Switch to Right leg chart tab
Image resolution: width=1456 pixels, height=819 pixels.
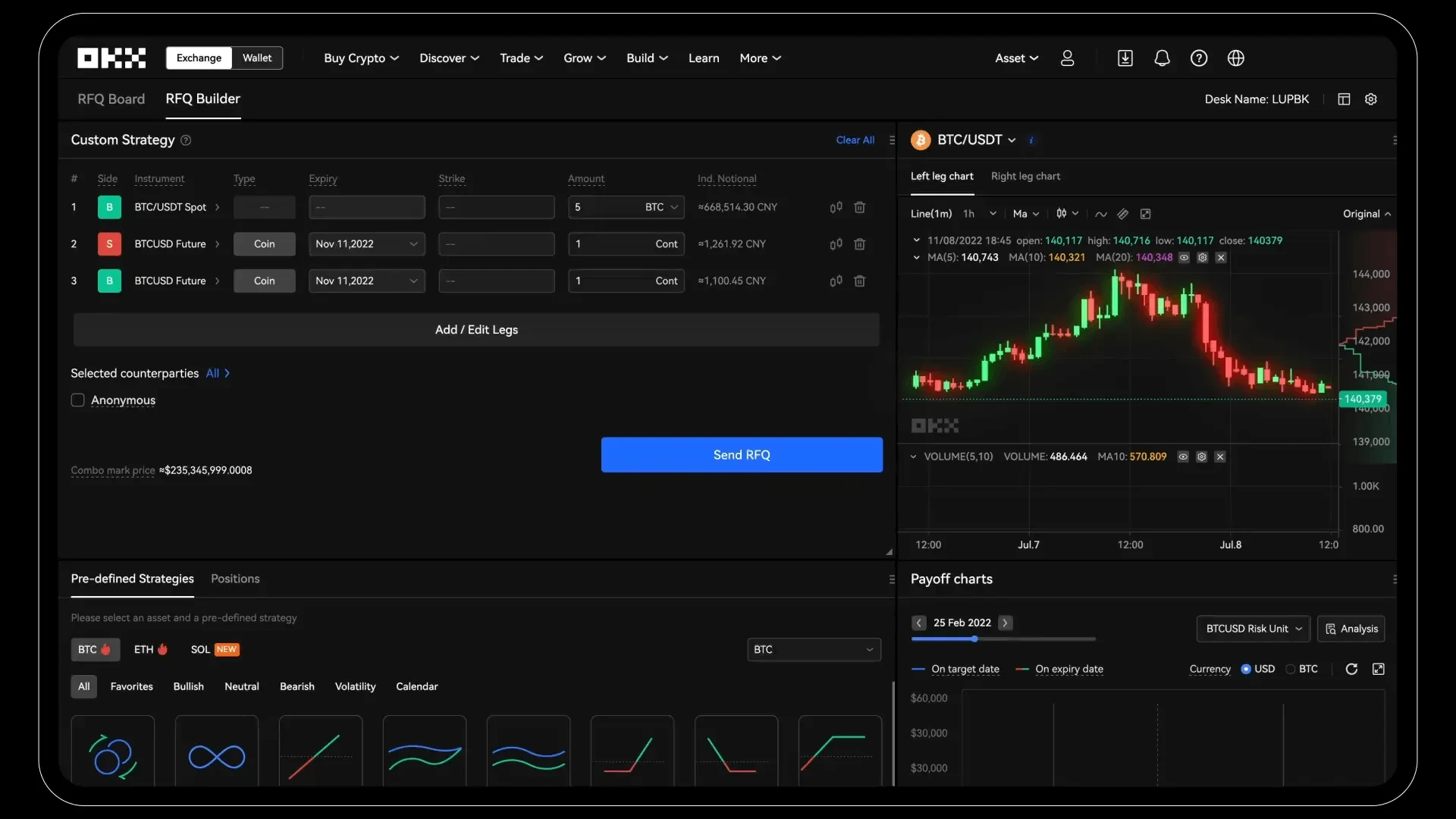[1025, 176]
